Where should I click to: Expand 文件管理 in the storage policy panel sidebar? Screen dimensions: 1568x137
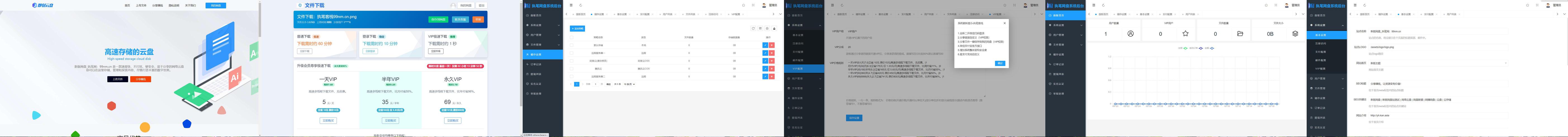click(x=542, y=44)
